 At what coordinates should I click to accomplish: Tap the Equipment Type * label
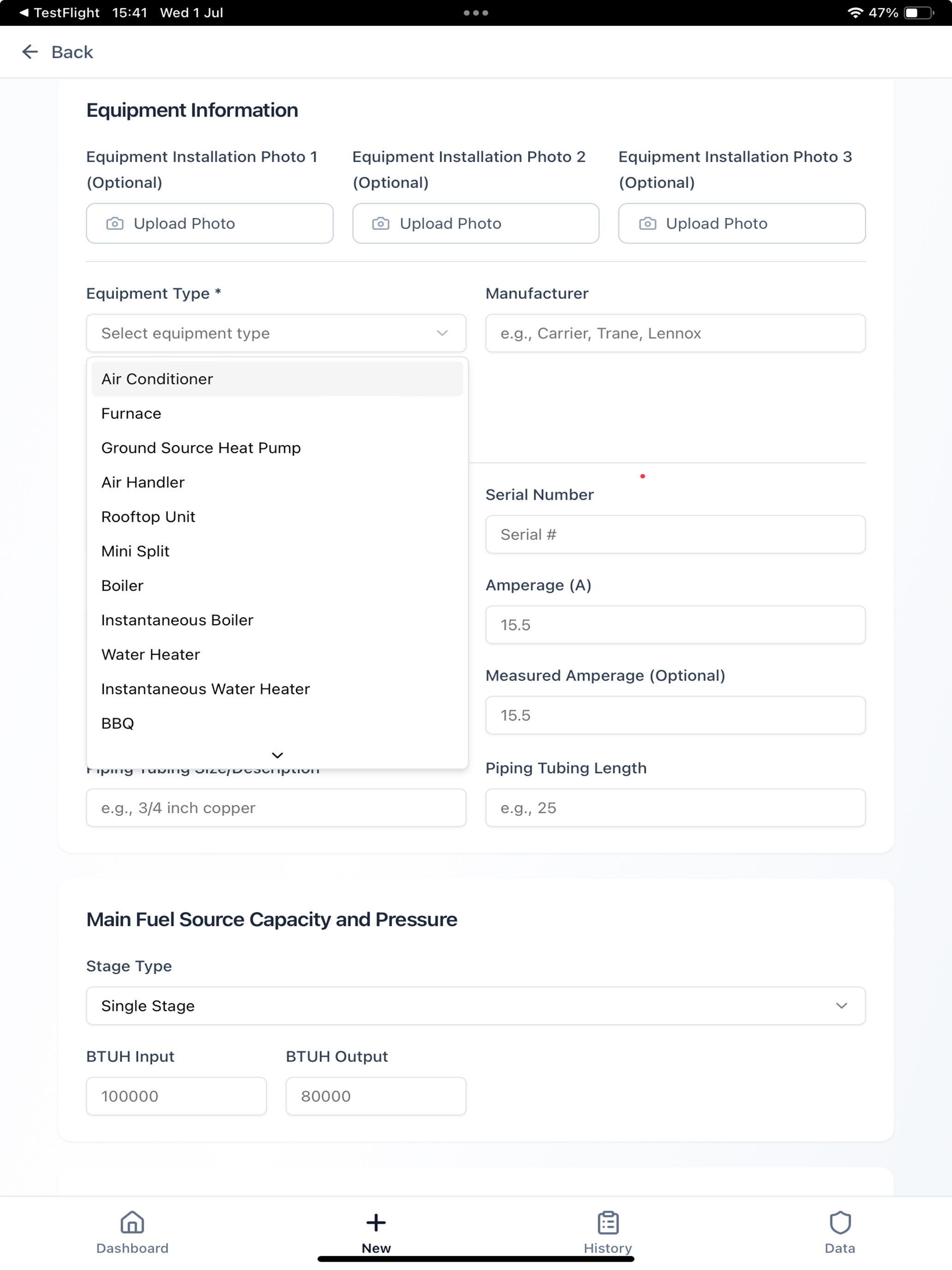click(x=154, y=294)
